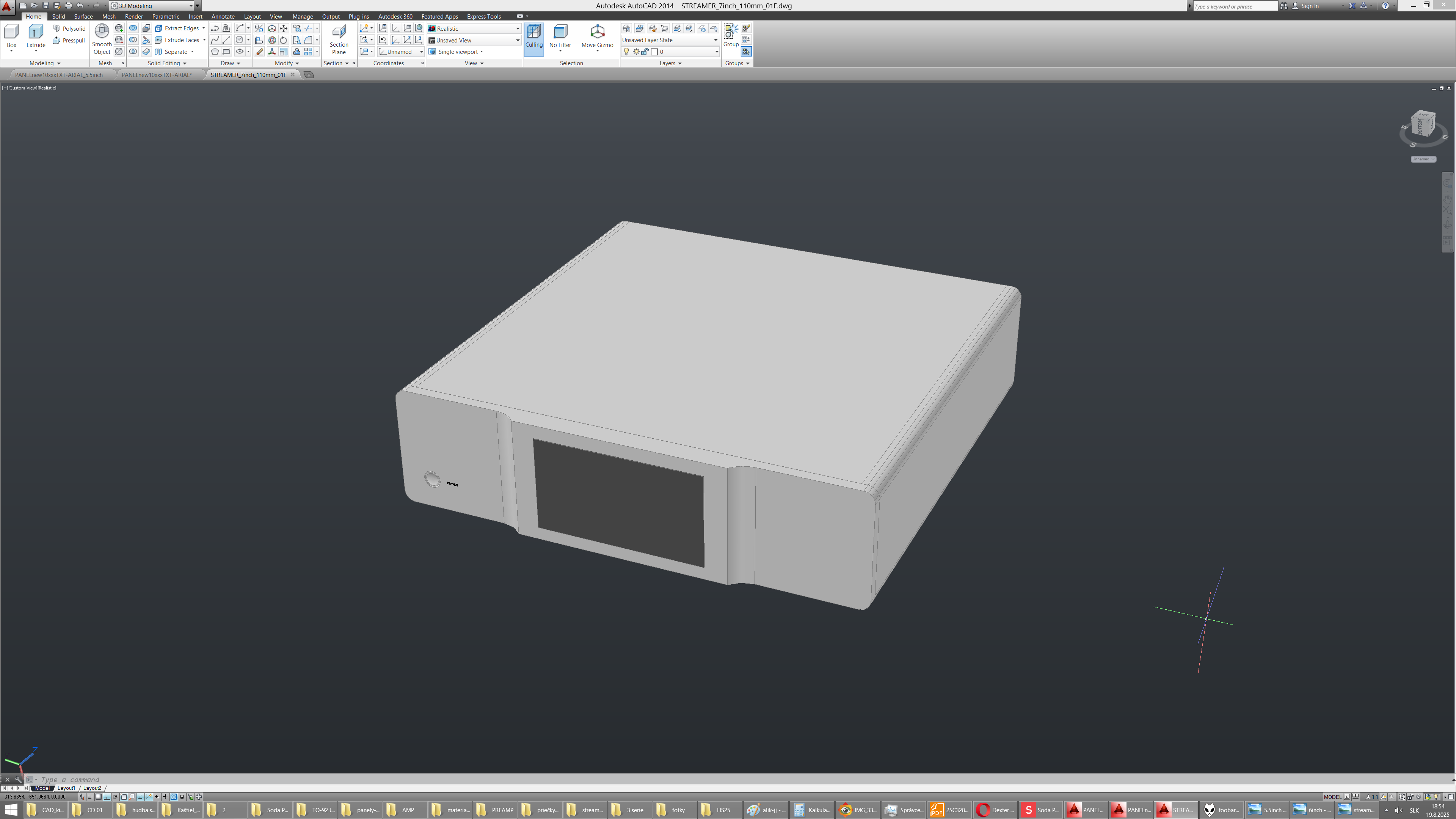Open the Render ribbon tab

(133, 16)
